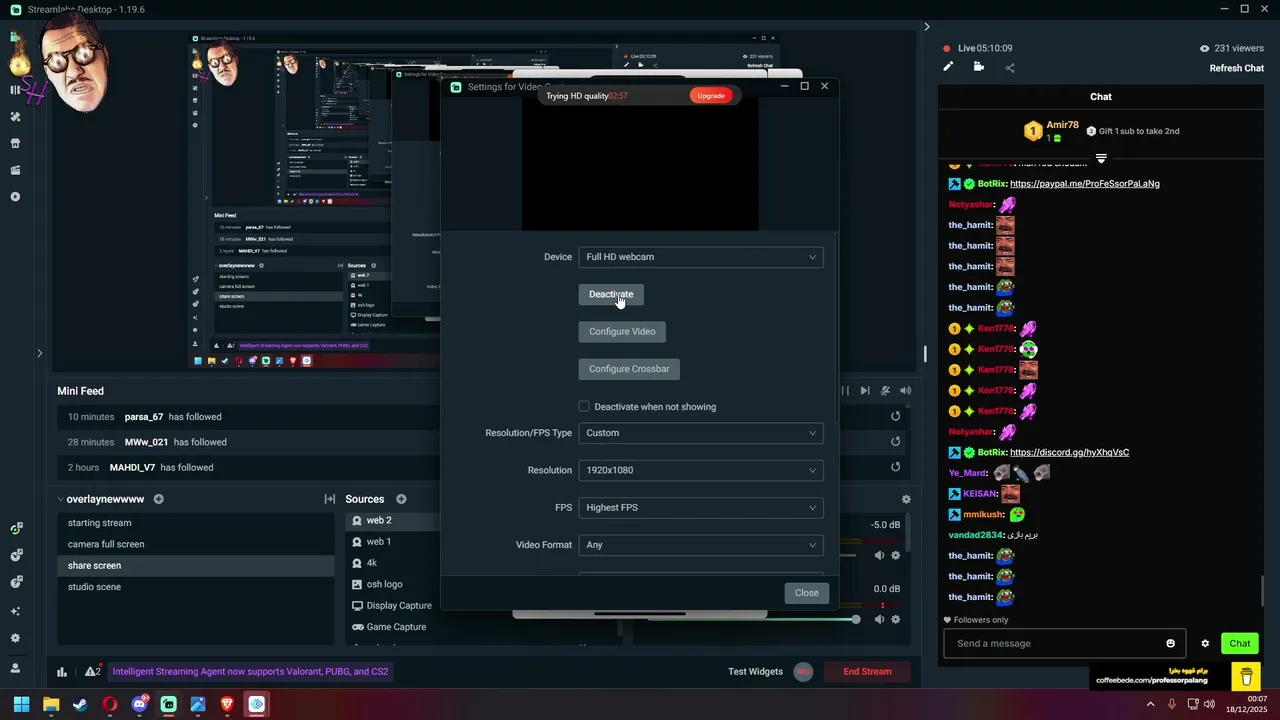Toggle alert volume speaker in Mini Feed
This screenshot has width=1280, height=720.
click(x=906, y=391)
